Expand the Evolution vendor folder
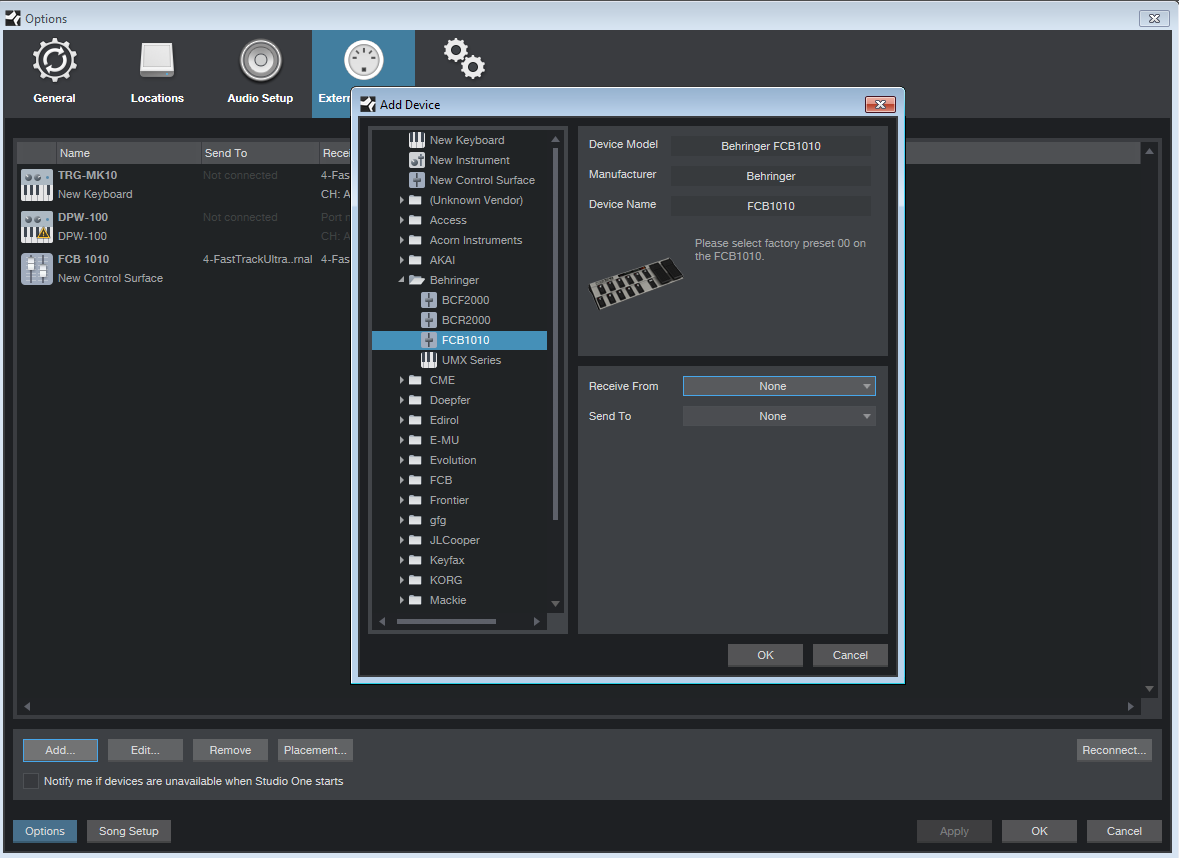1179x858 pixels. (402, 460)
